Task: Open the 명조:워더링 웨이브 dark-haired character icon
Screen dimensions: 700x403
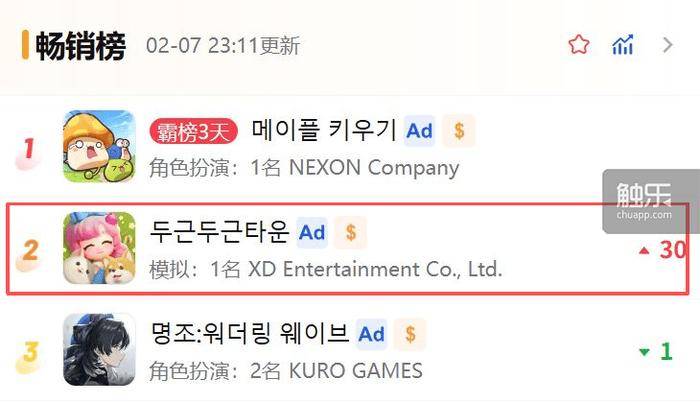Action: pyautogui.click(x=99, y=349)
